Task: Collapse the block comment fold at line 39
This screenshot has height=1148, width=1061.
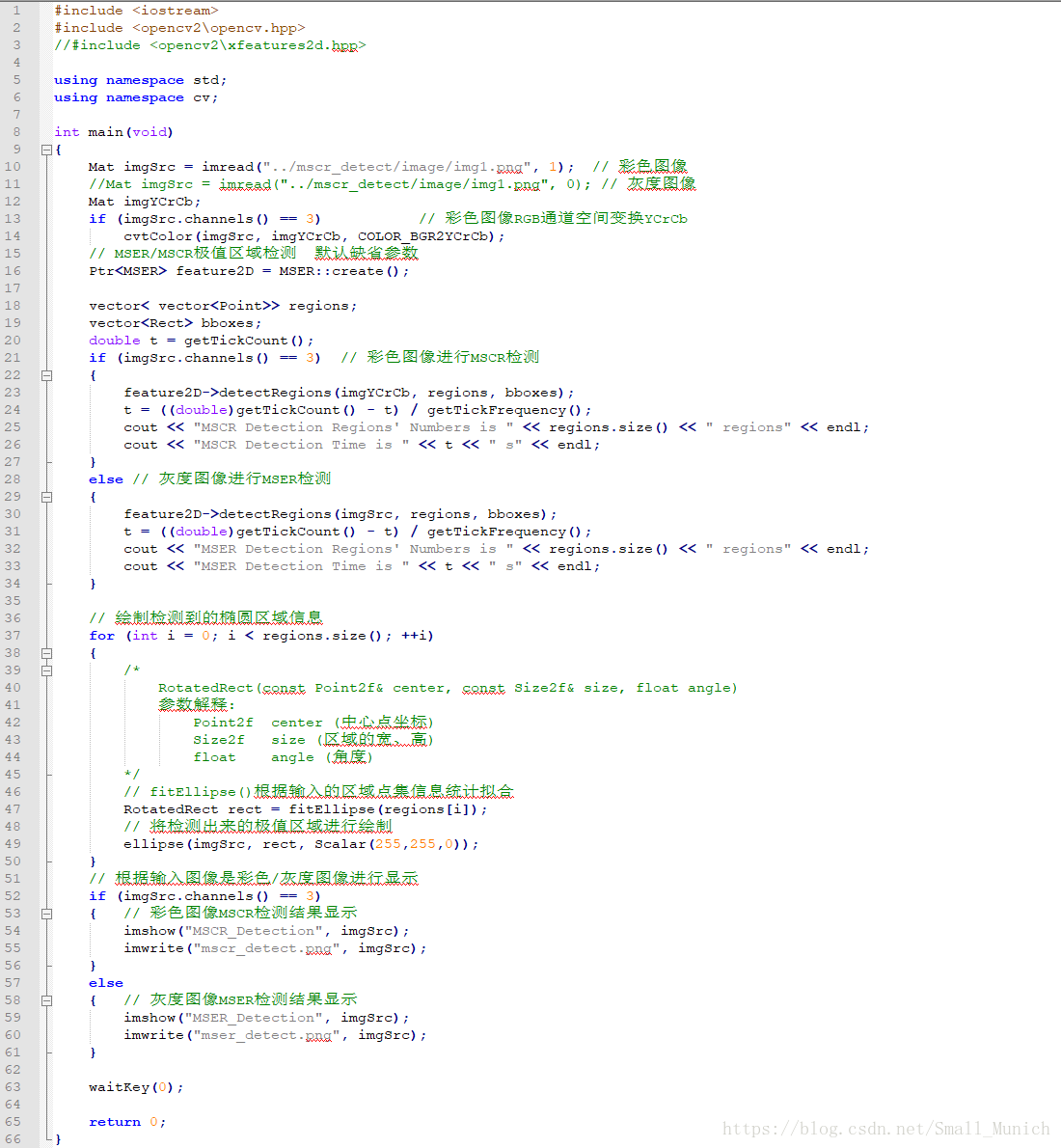Action: point(47,670)
